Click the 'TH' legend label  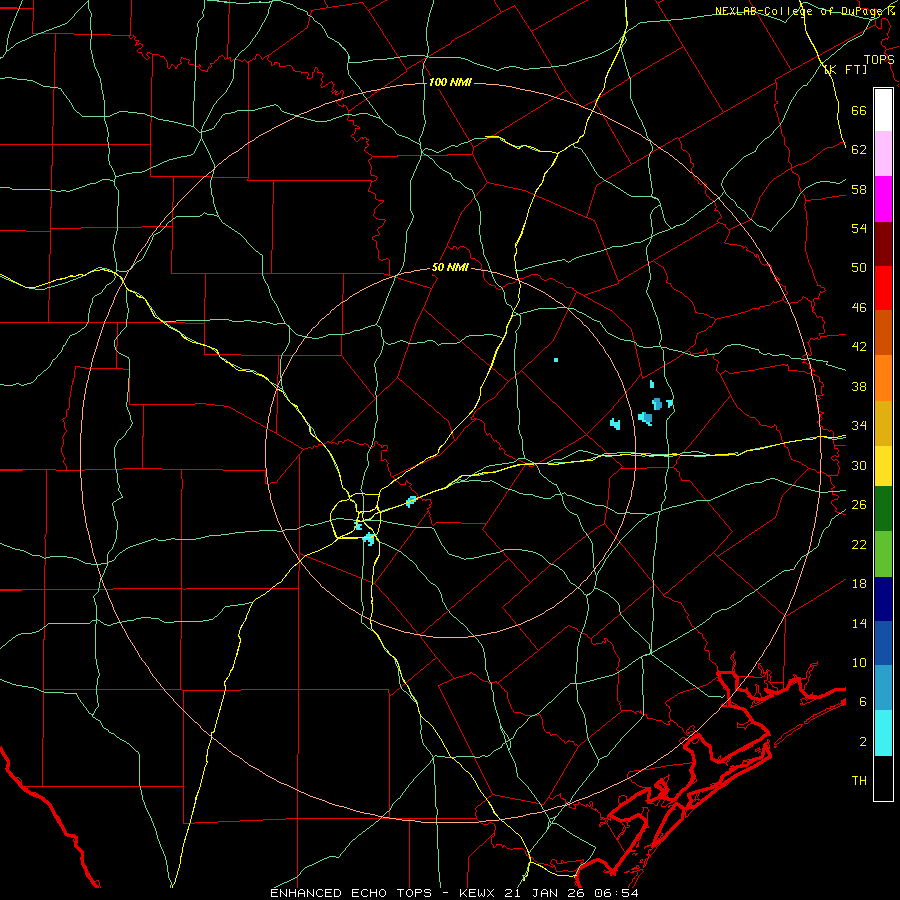(x=859, y=781)
